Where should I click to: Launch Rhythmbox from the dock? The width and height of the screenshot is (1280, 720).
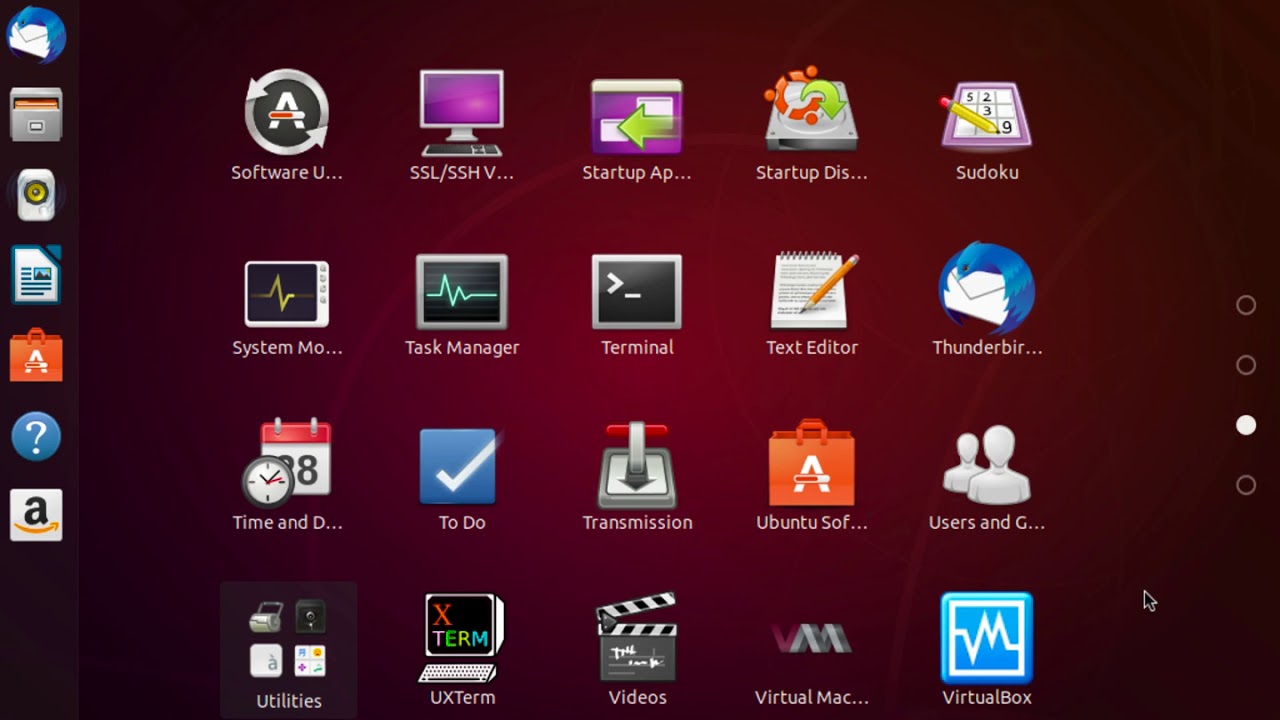(36, 195)
